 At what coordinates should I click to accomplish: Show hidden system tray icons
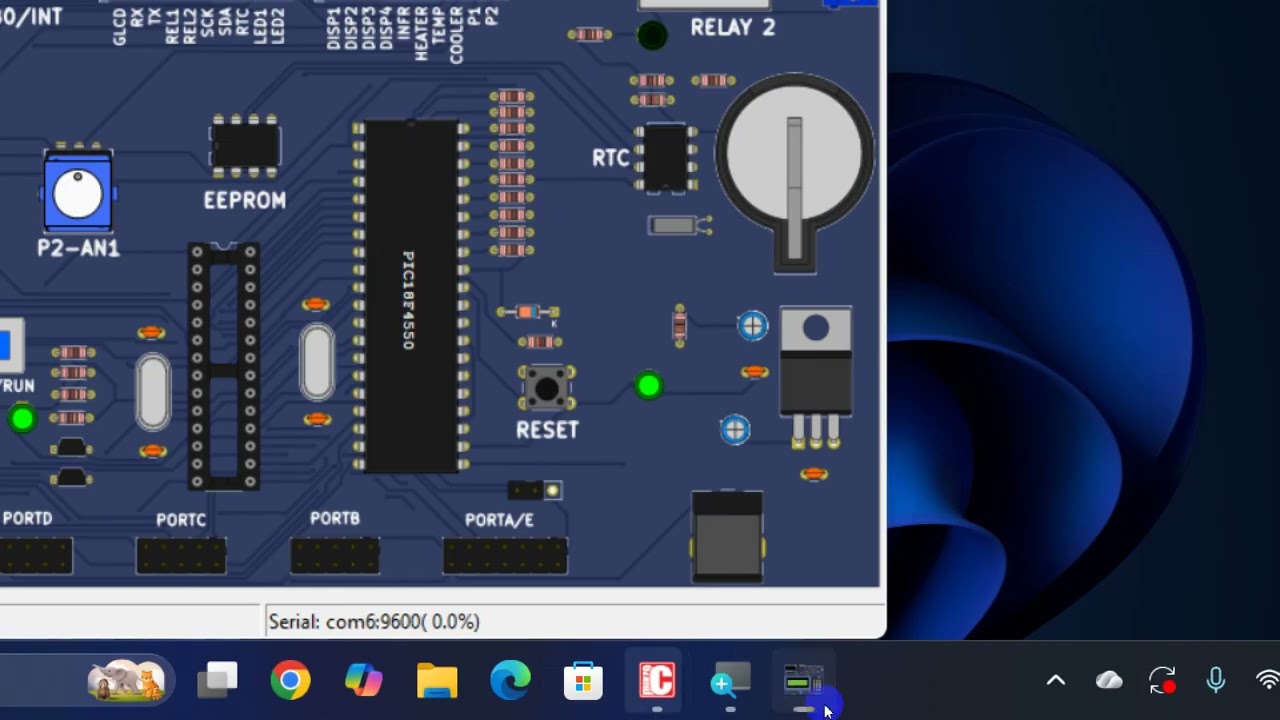pyautogui.click(x=1055, y=681)
